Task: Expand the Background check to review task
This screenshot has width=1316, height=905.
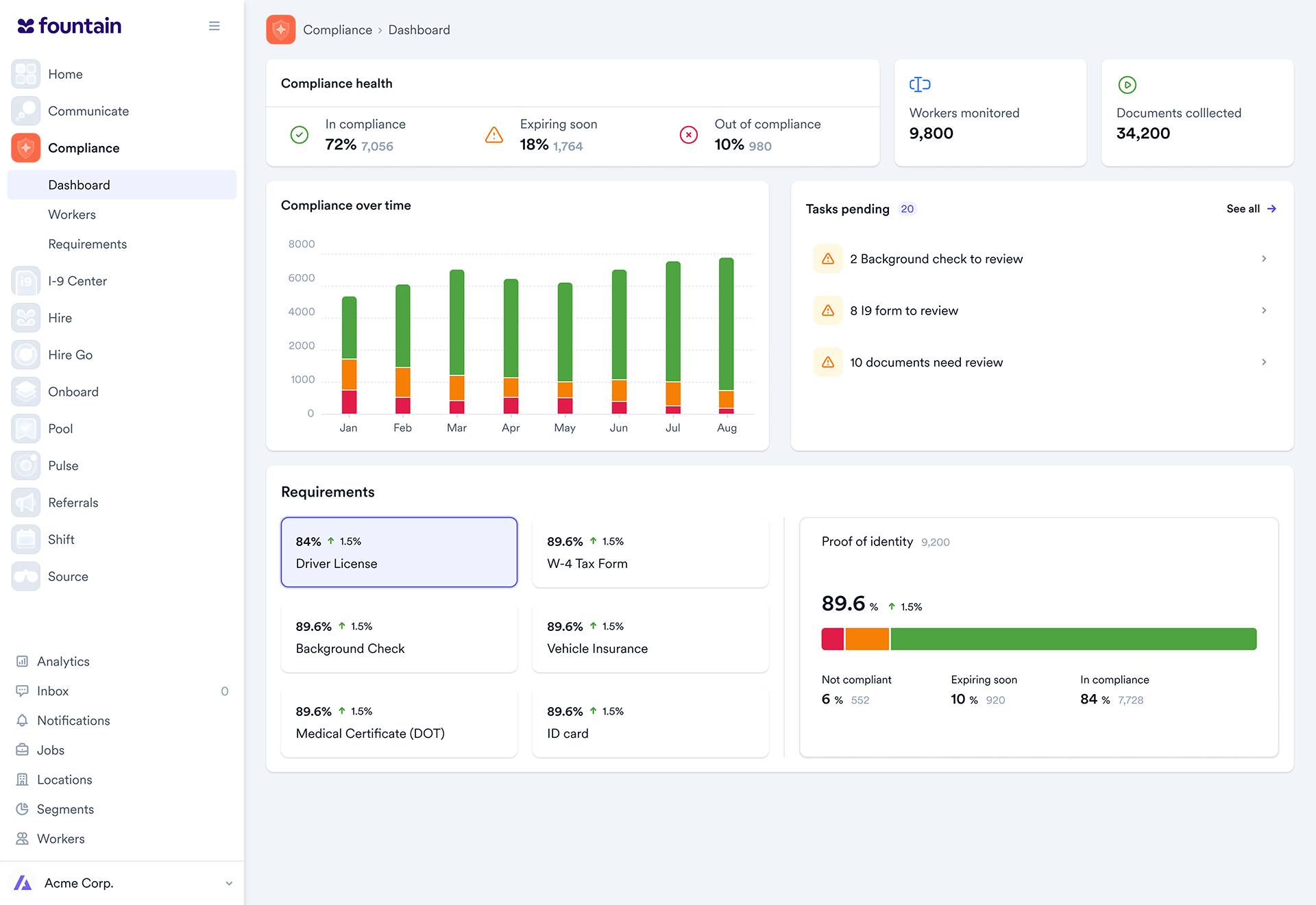Action: tap(1263, 259)
